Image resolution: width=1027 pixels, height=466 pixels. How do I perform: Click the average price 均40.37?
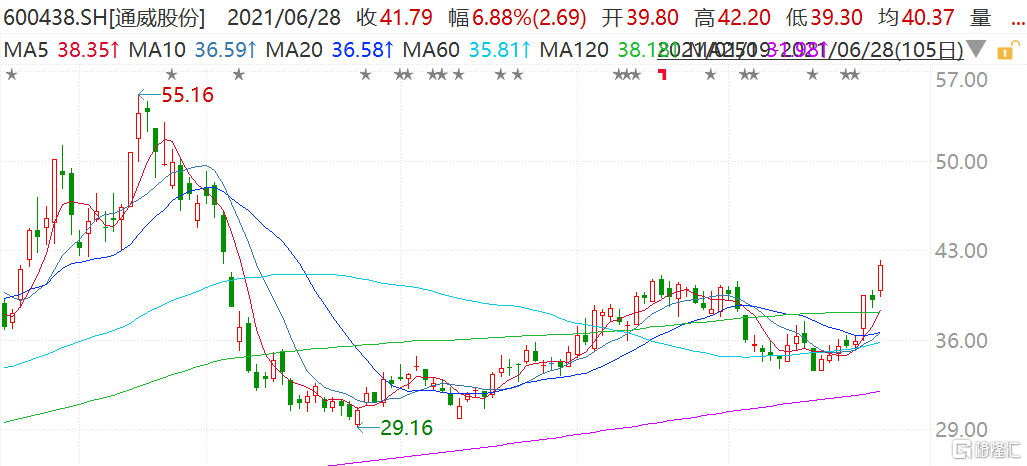pos(916,18)
